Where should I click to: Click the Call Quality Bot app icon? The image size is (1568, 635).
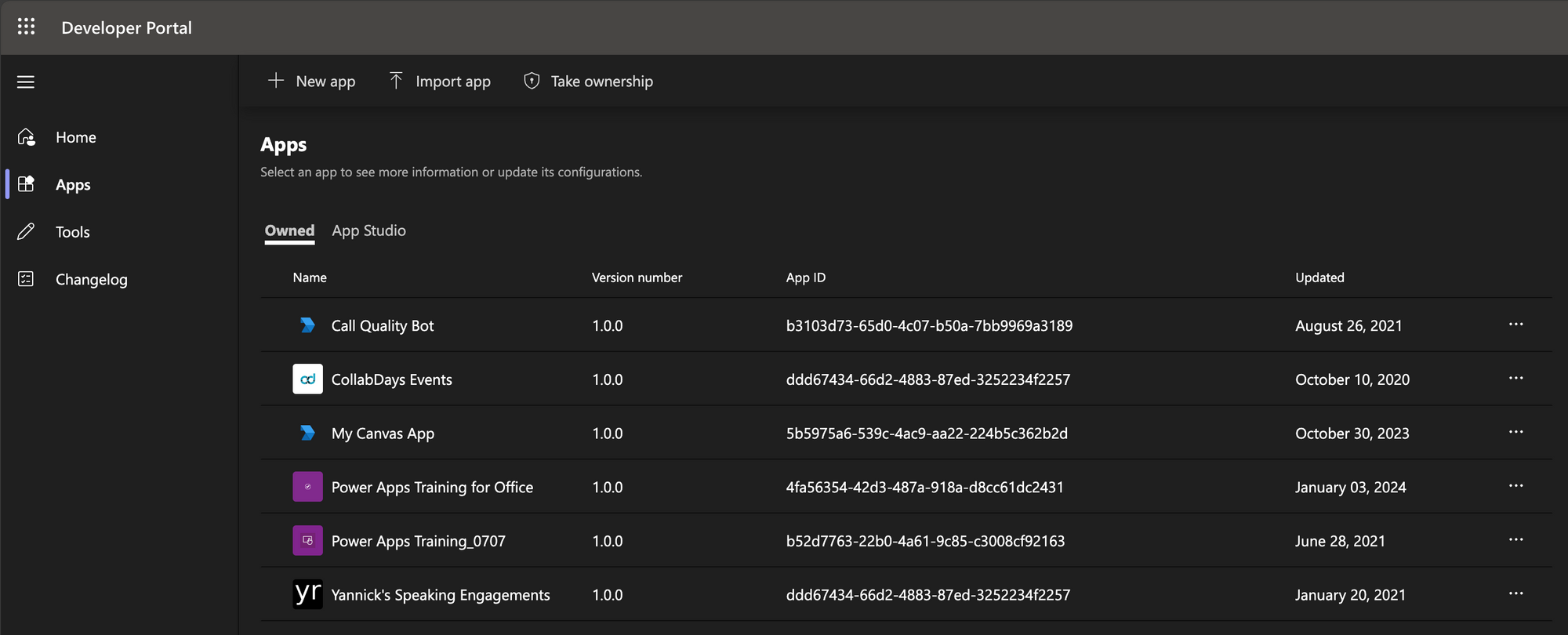[307, 325]
